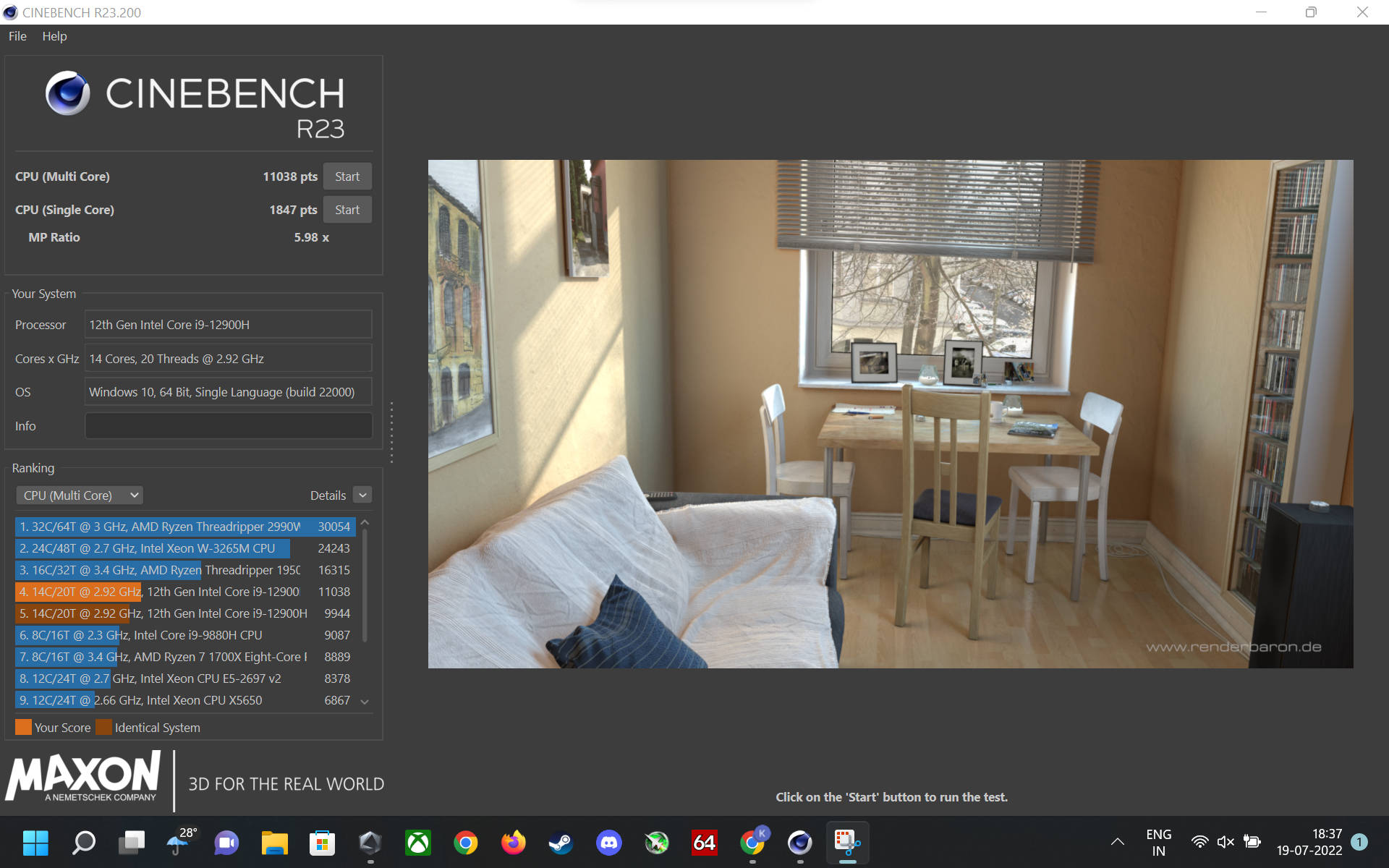Click the Cinebench logo sphere icon
1389x868 pixels.
[x=67, y=93]
